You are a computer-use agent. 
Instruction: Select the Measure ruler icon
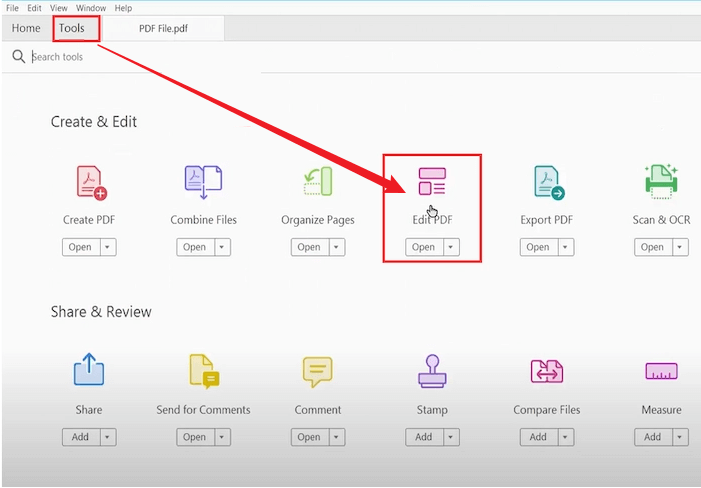click(661, 371)
